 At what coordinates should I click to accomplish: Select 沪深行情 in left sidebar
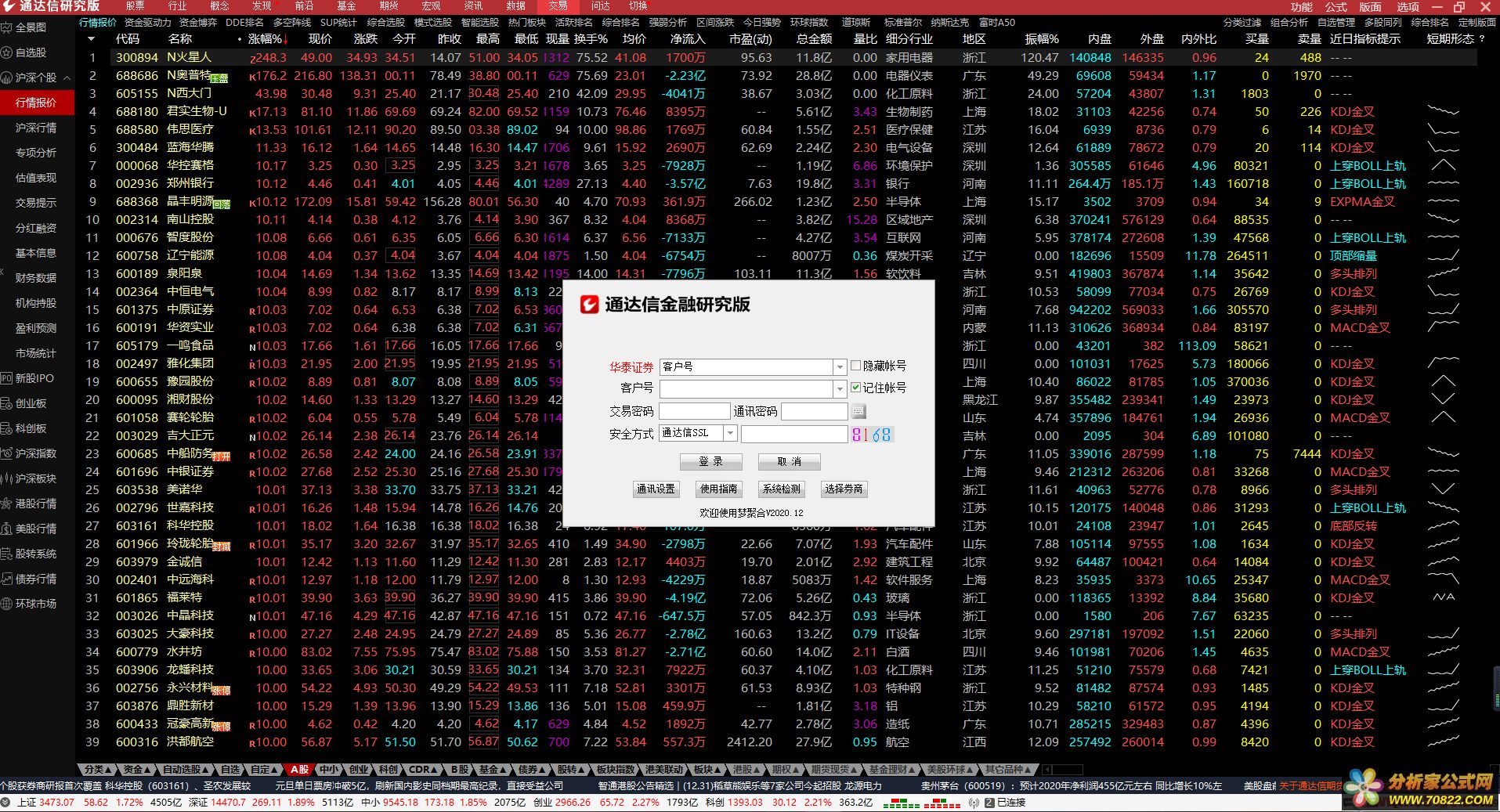pos(36,128)
